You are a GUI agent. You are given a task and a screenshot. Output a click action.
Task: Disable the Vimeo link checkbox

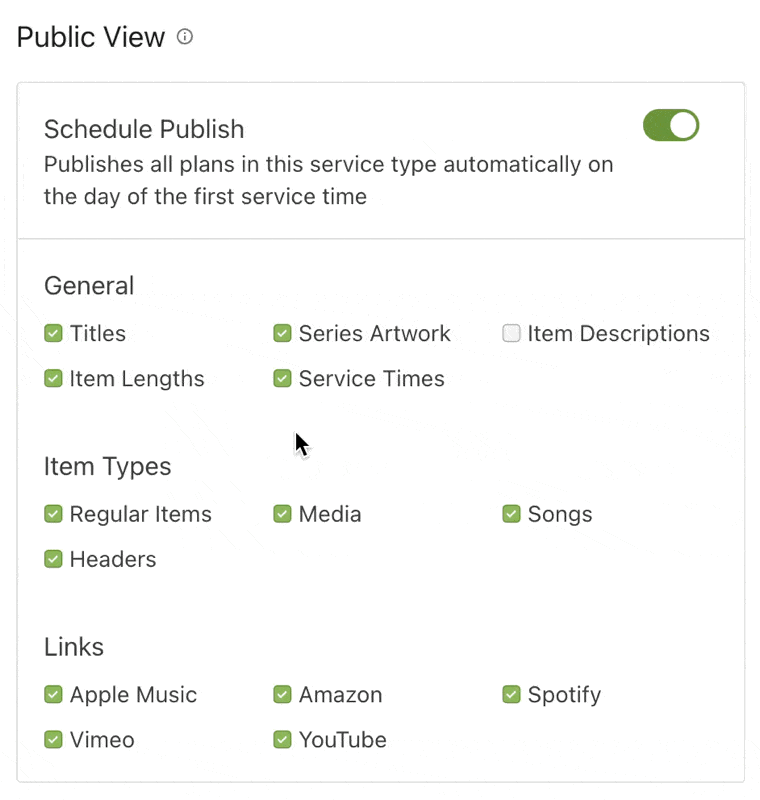[54, 740]
